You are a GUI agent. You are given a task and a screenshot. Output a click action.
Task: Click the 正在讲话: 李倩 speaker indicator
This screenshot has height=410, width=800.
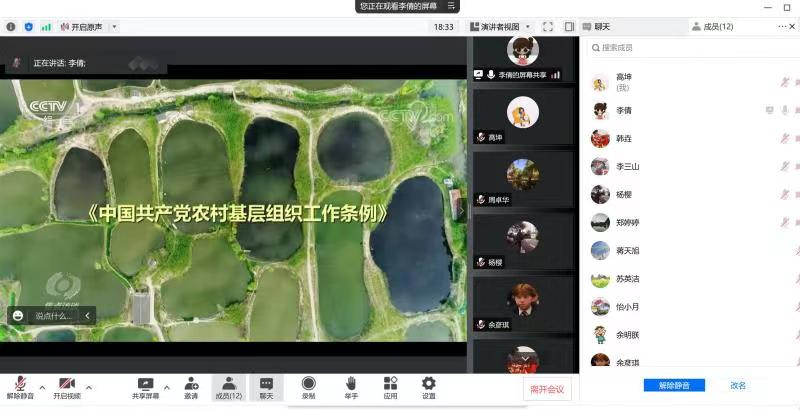[x=60, y=63]
